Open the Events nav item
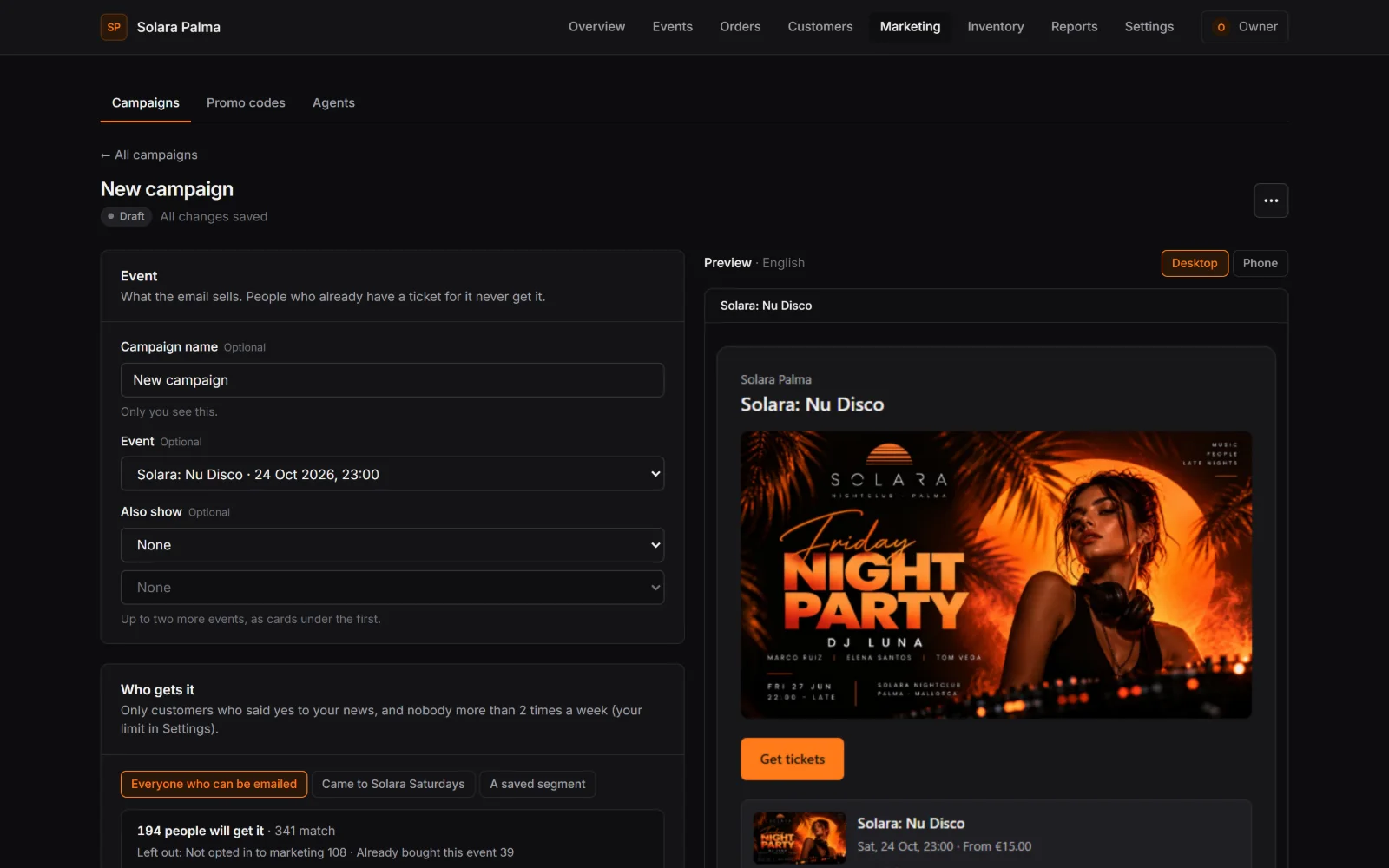Image resolution: width=1389 pixels, height=868 pixels. [673, 27]
